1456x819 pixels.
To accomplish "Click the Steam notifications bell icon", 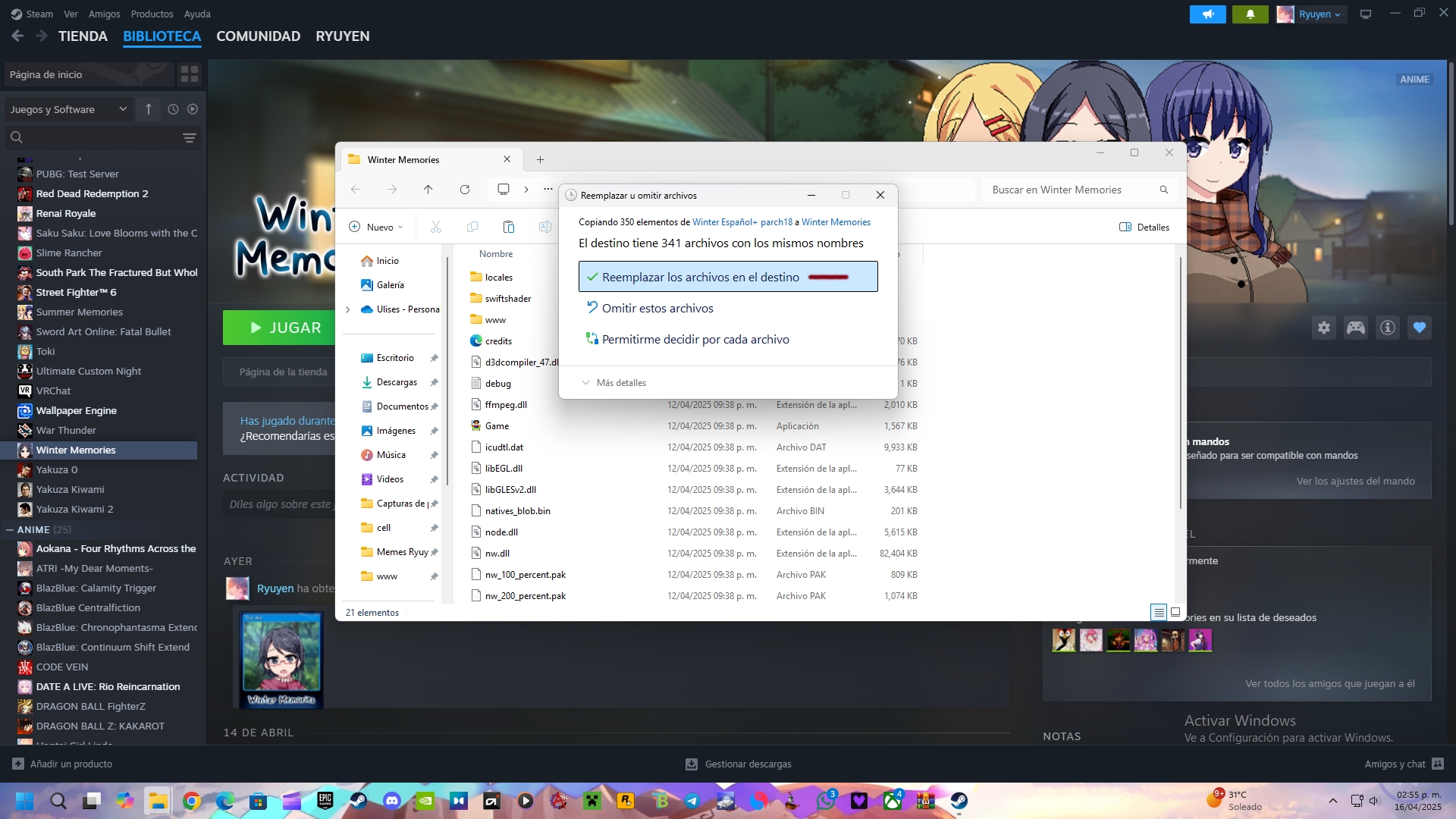I will (1250, 14).
